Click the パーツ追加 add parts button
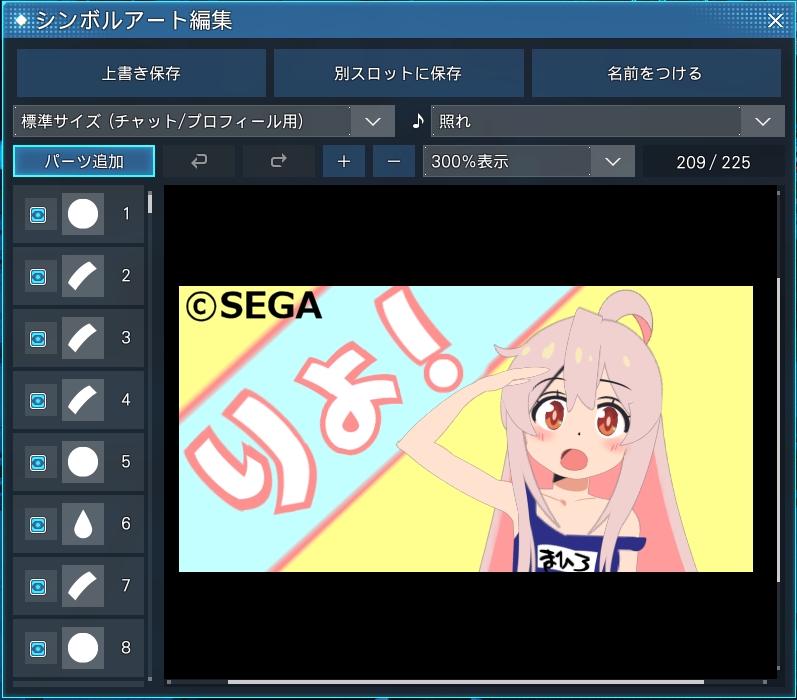The width and height of the screenshot is (797, 700). tap(84, 161)
